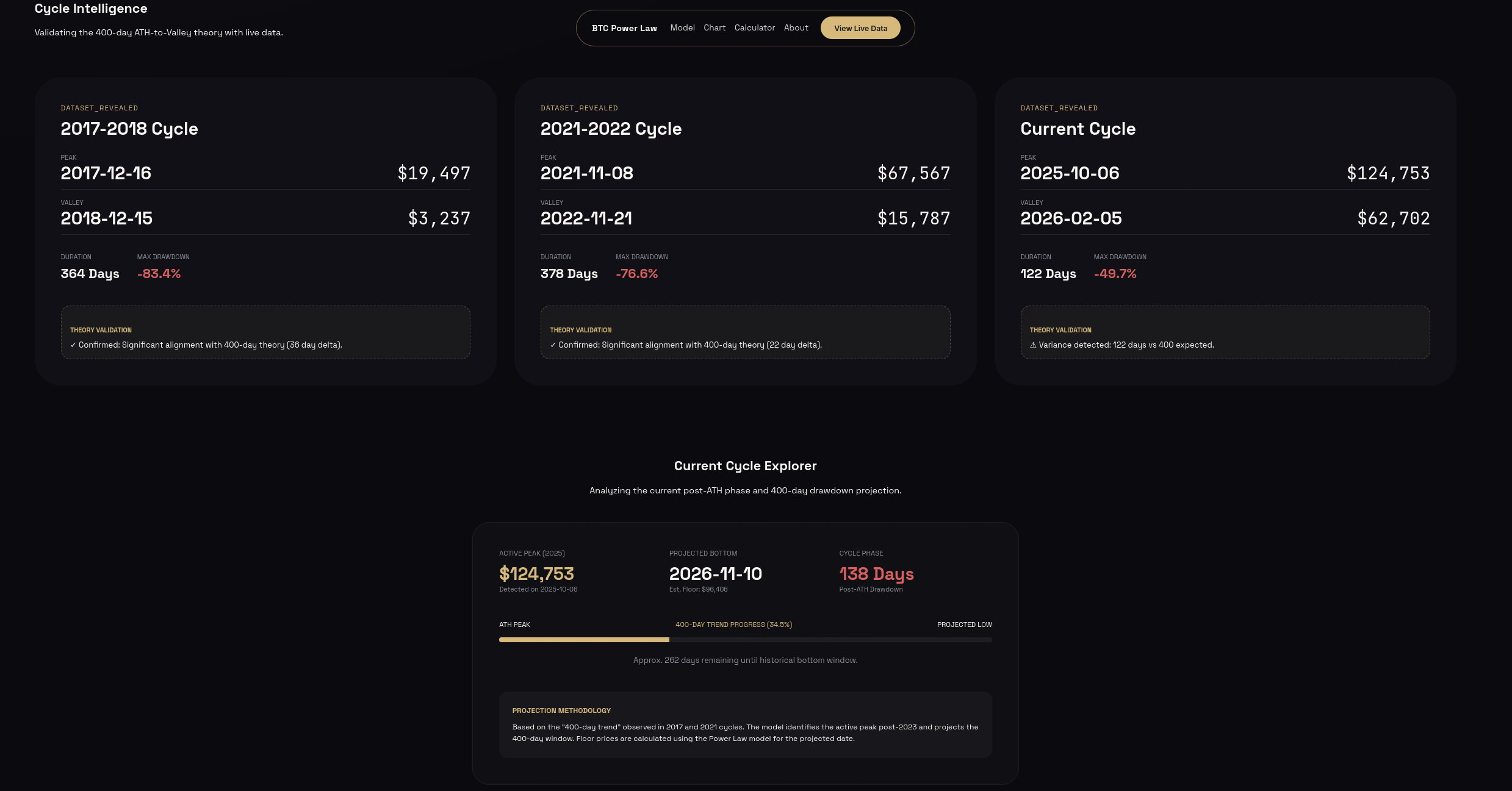Click the BTC Power Law logo link
The image size is (1512, 791).
tap(624, 28)
